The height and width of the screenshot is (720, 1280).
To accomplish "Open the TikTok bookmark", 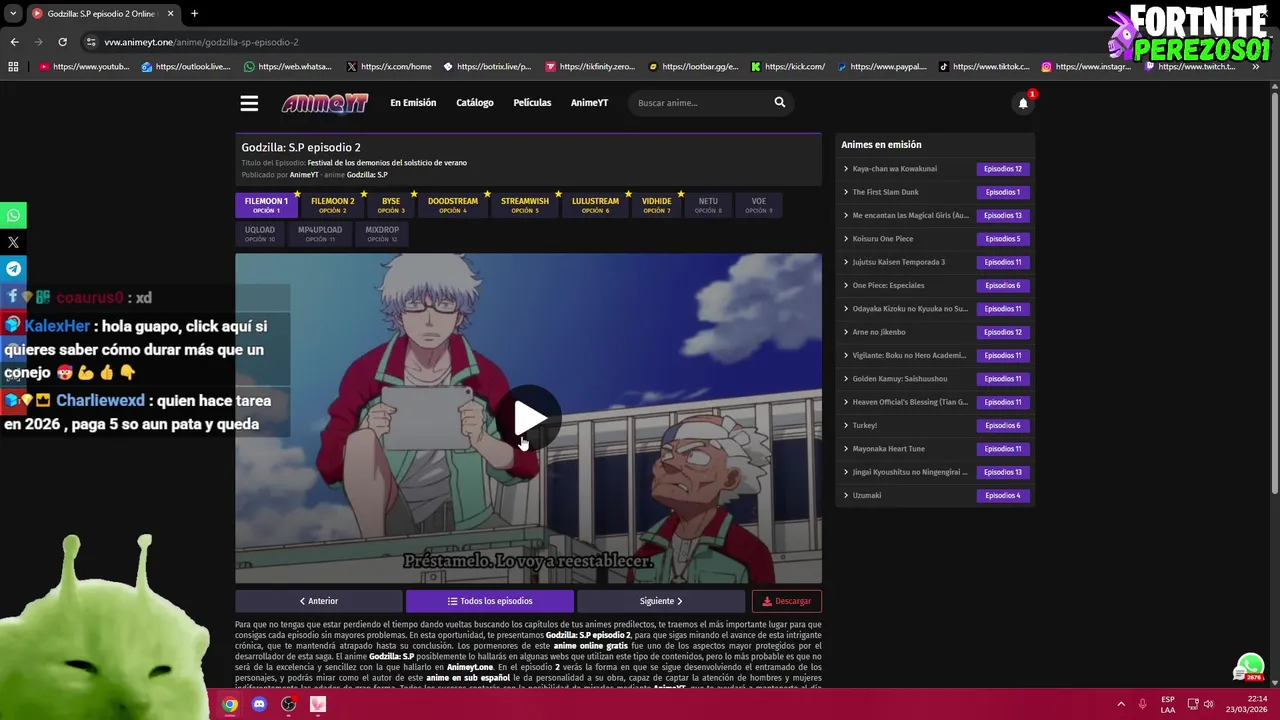I will [985, 67].
